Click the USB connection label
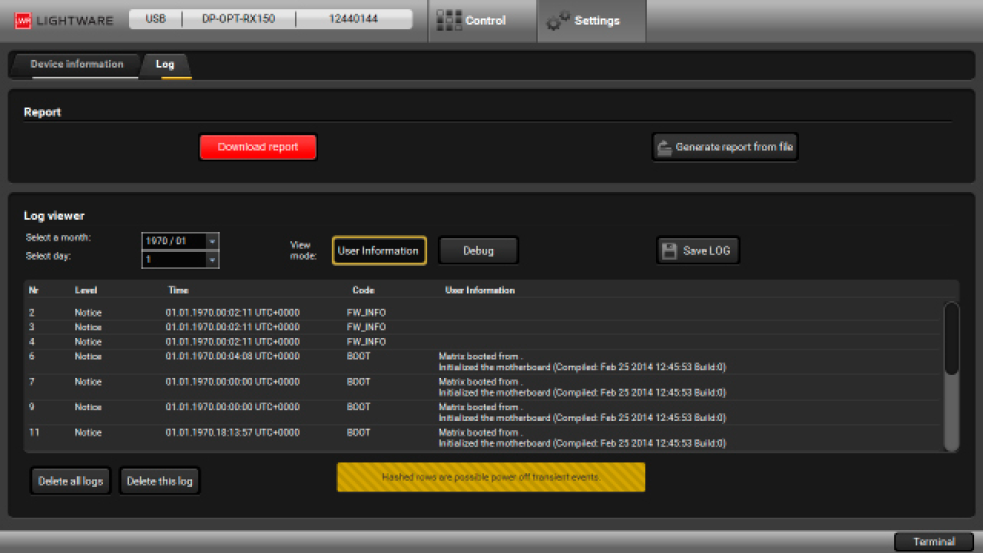The height and width of the screenshot is (553, 983). pos(155,19)
